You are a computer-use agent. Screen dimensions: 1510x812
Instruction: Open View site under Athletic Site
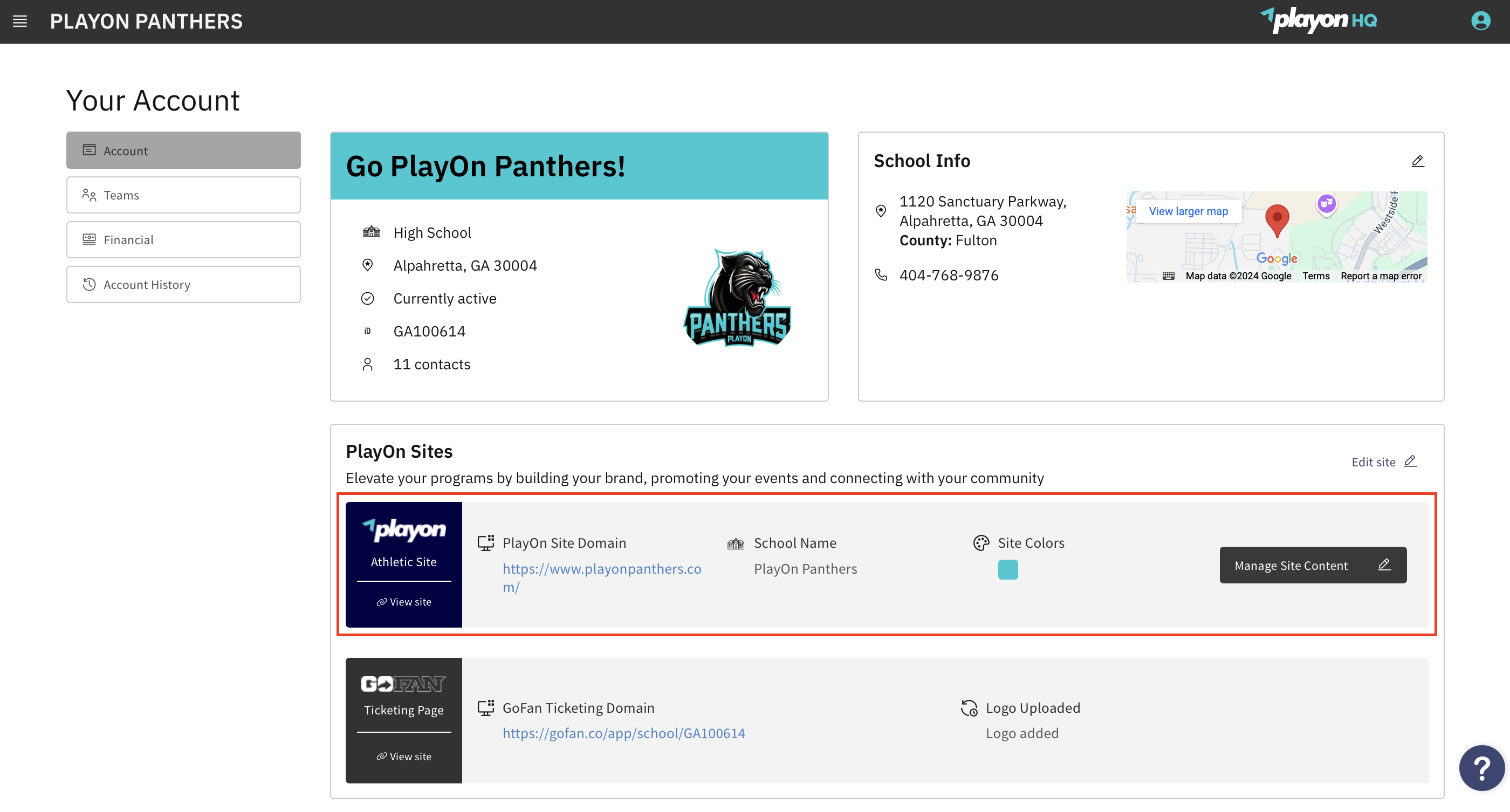(404, 602)
